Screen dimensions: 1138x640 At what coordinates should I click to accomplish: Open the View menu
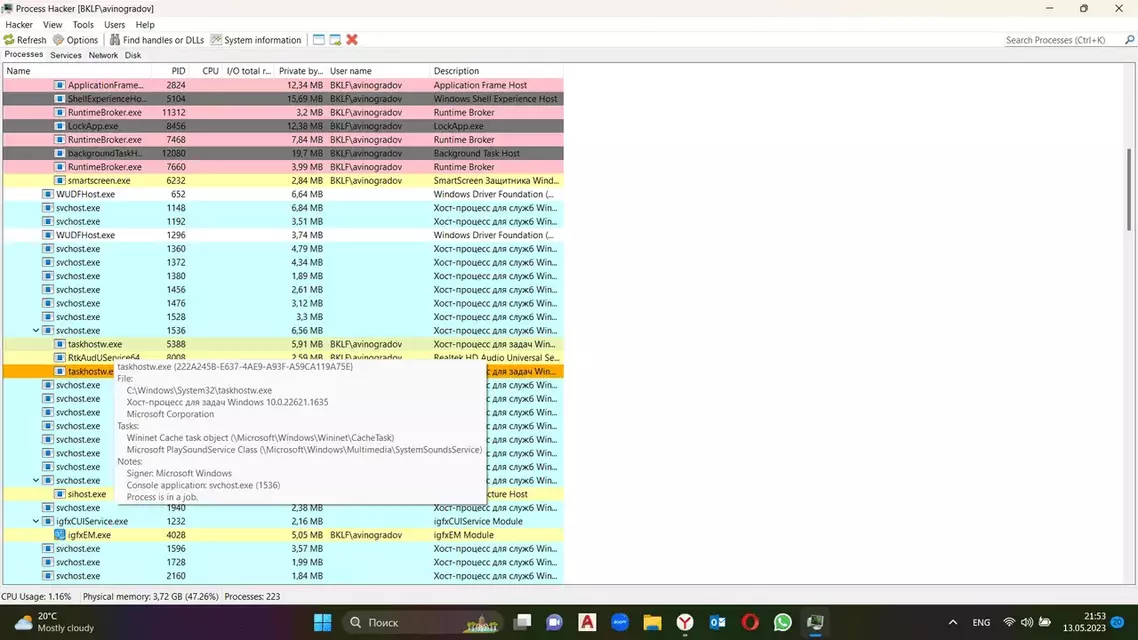point(52,25)
